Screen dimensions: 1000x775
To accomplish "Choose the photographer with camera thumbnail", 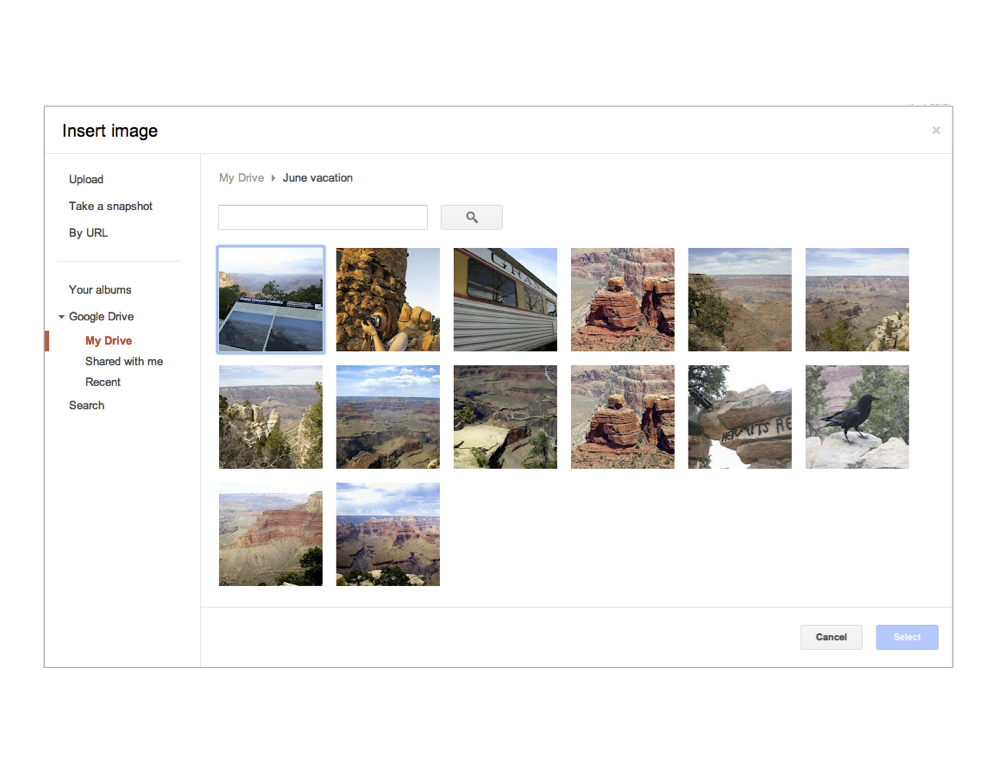I will coord(388,299).
